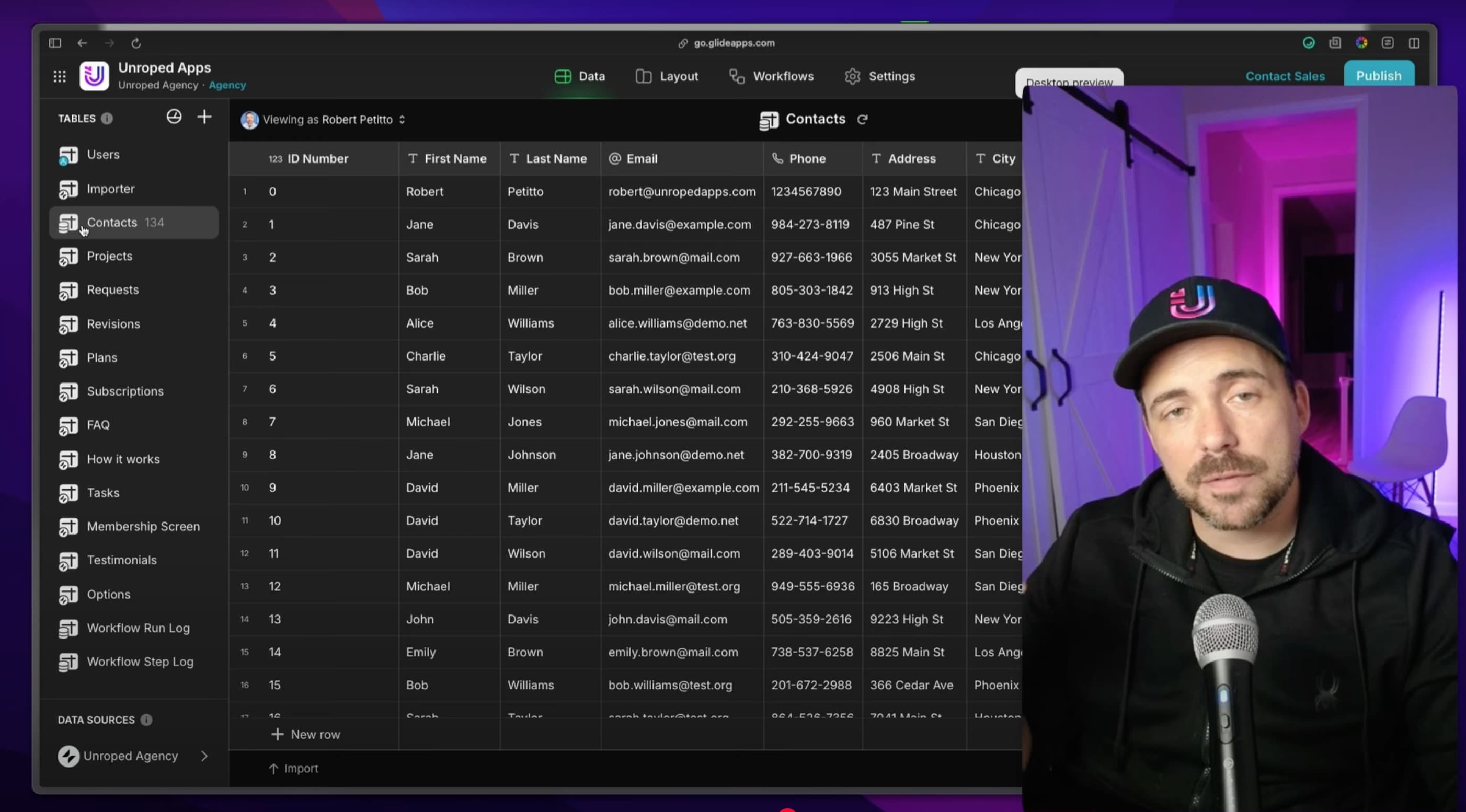Click the browser back arrow
1466x812 pixels.
tap(83, 43)
